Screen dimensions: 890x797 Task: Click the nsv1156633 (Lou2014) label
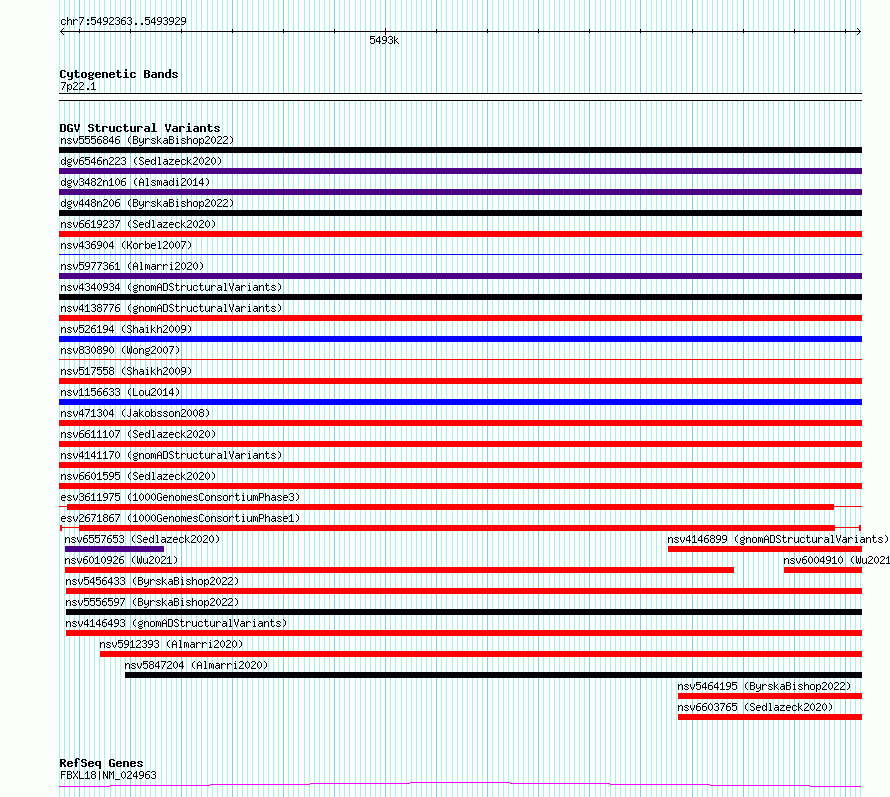coord(120,392)
